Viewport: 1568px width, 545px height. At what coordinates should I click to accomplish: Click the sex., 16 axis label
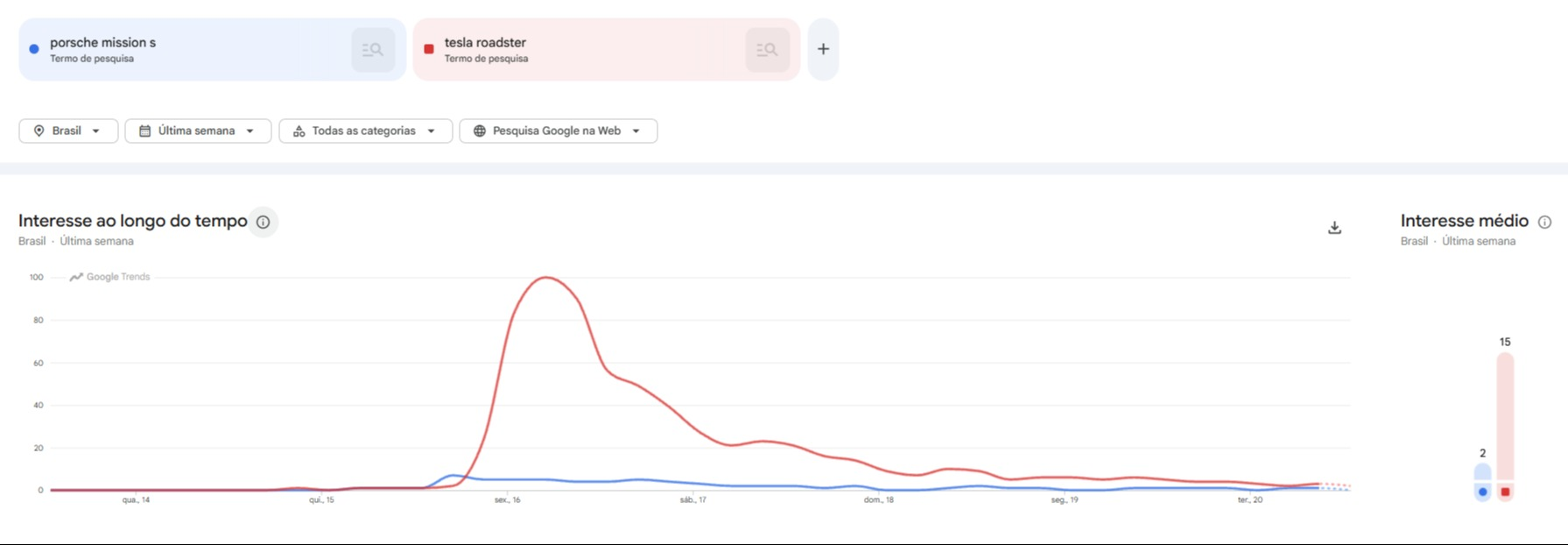507,500
